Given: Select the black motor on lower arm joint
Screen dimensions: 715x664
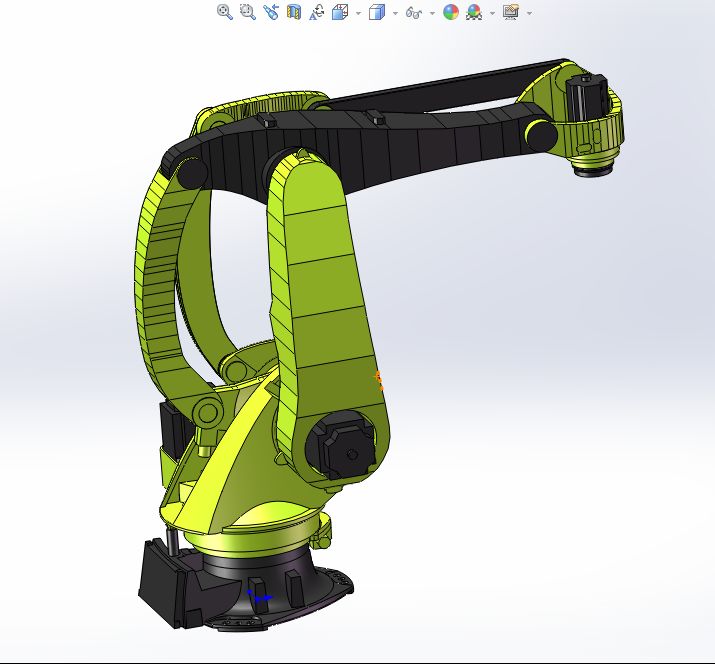Looking at the screenshot, I should (x=342, y=445).
